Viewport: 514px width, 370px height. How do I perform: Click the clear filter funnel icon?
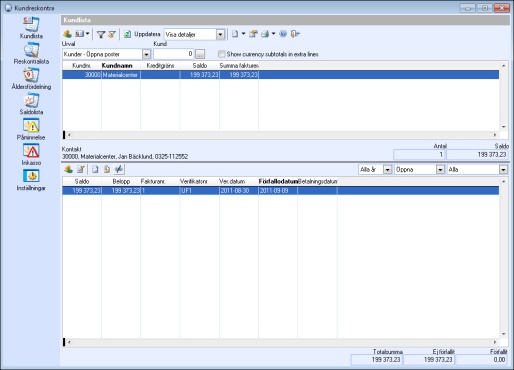(x=112, y=34)
